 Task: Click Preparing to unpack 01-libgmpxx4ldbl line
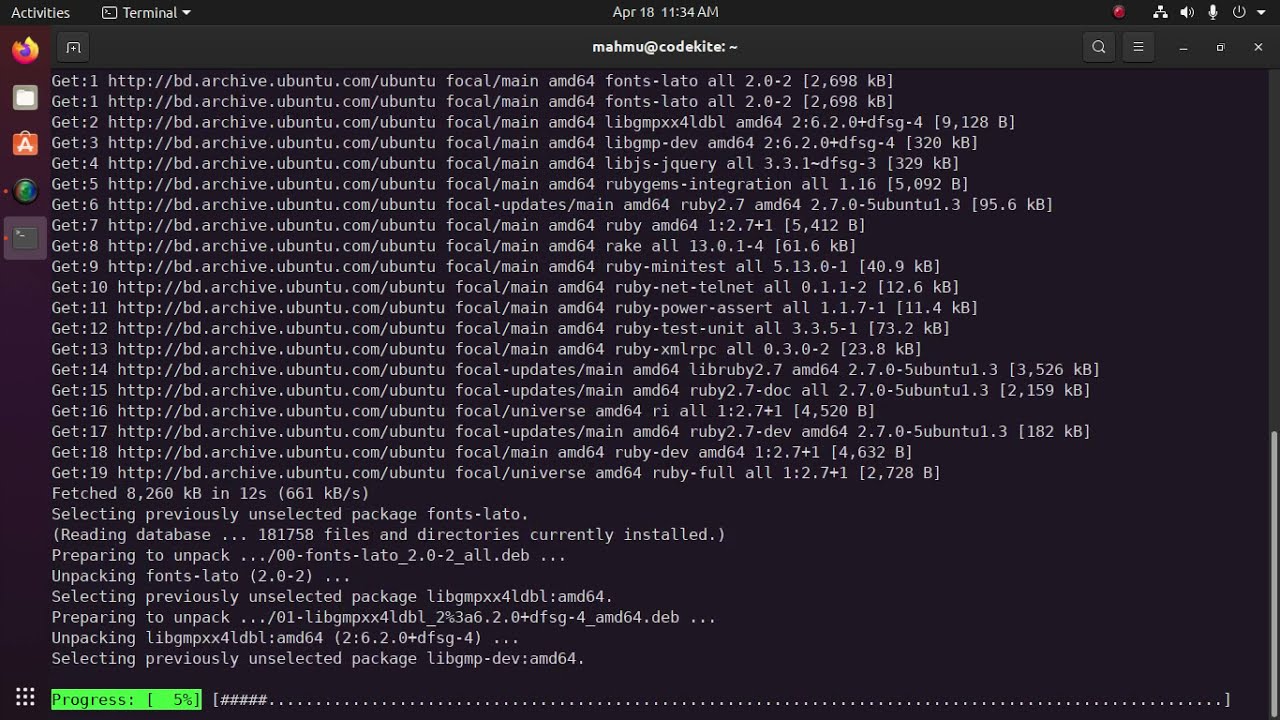pyautogui.click(x=384, y=617)
